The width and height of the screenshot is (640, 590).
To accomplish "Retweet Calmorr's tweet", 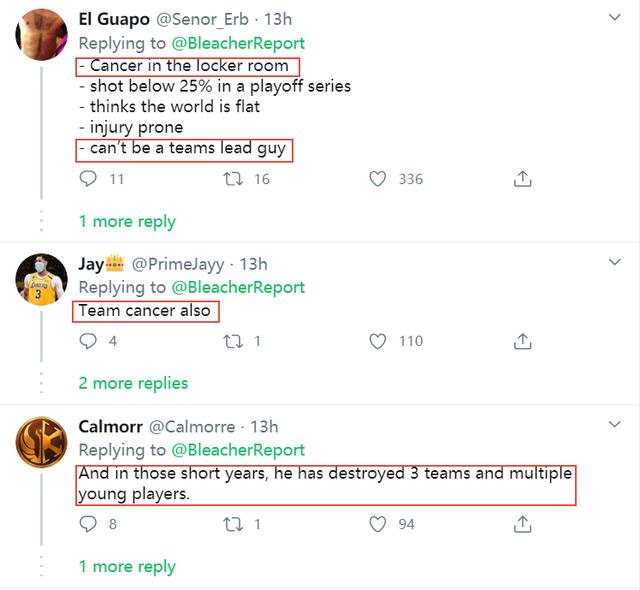I will point(233,524).
